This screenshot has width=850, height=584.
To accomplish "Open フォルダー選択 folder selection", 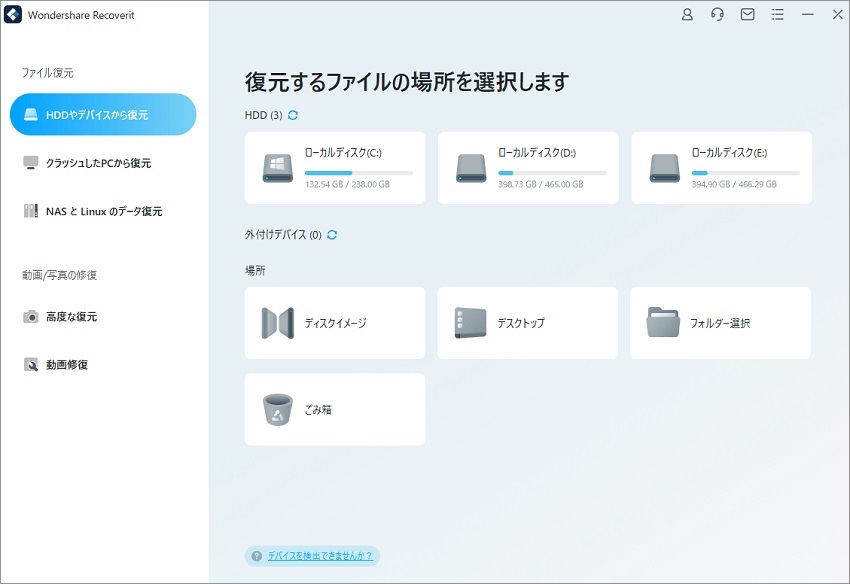I will pos(720,323).
